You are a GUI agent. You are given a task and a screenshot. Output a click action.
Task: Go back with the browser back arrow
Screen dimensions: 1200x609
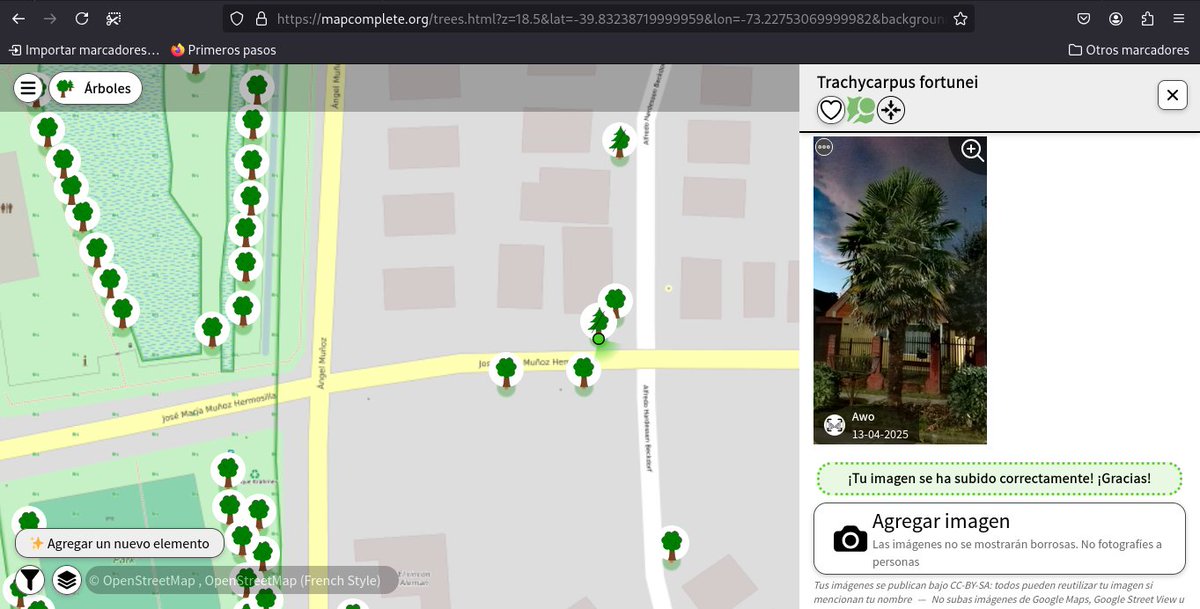[19, 18]
